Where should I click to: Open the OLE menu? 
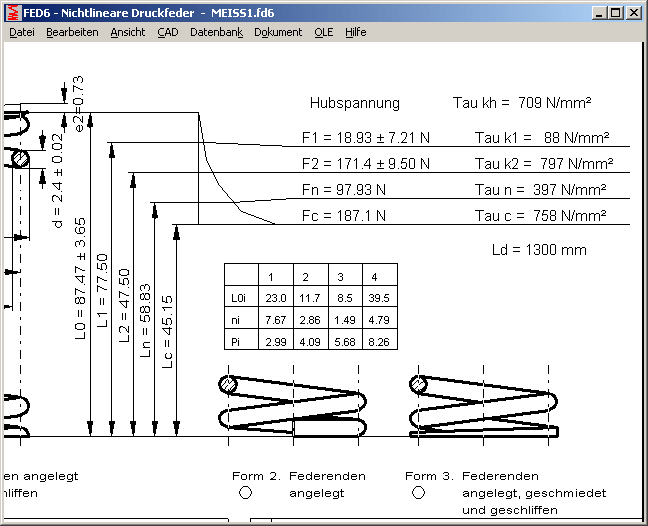[324, 32]
